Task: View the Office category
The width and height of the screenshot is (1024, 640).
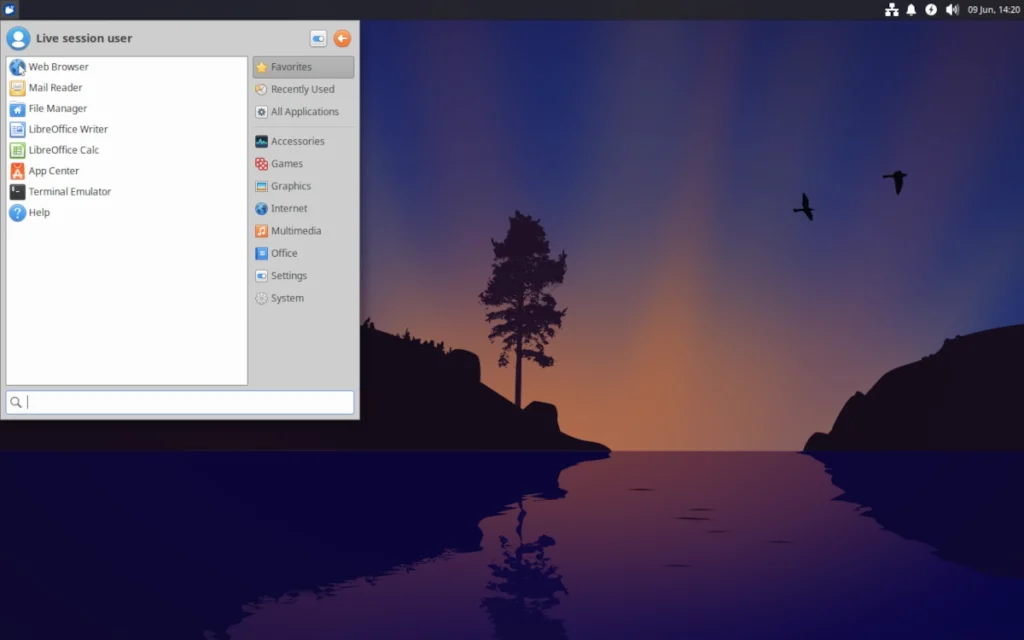Action: (304, 253)
